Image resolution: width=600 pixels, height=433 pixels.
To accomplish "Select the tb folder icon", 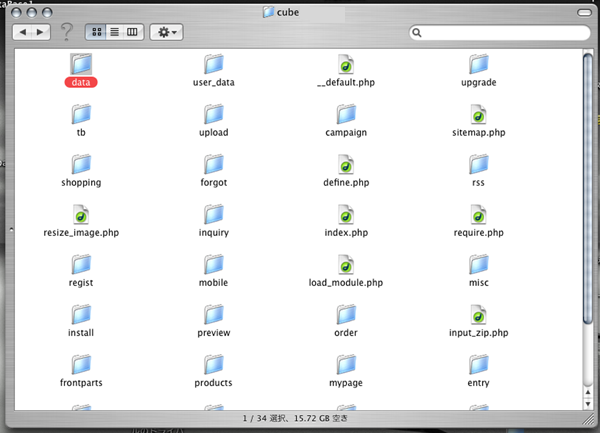I will pyautogui.click(x=81, y=114).
